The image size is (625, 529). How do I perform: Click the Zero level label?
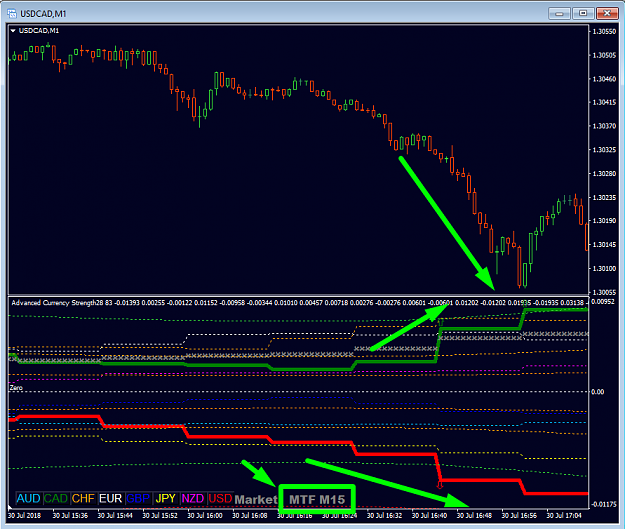point(16,387)
